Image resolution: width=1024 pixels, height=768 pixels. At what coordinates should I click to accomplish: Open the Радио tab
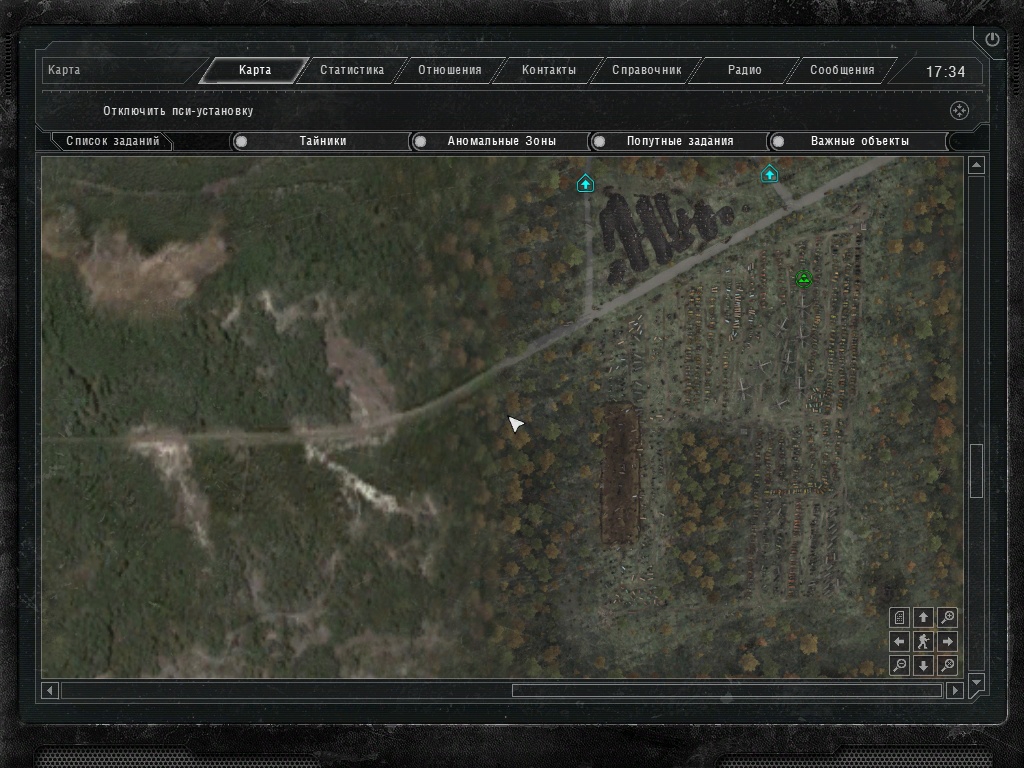coord(744,70)
